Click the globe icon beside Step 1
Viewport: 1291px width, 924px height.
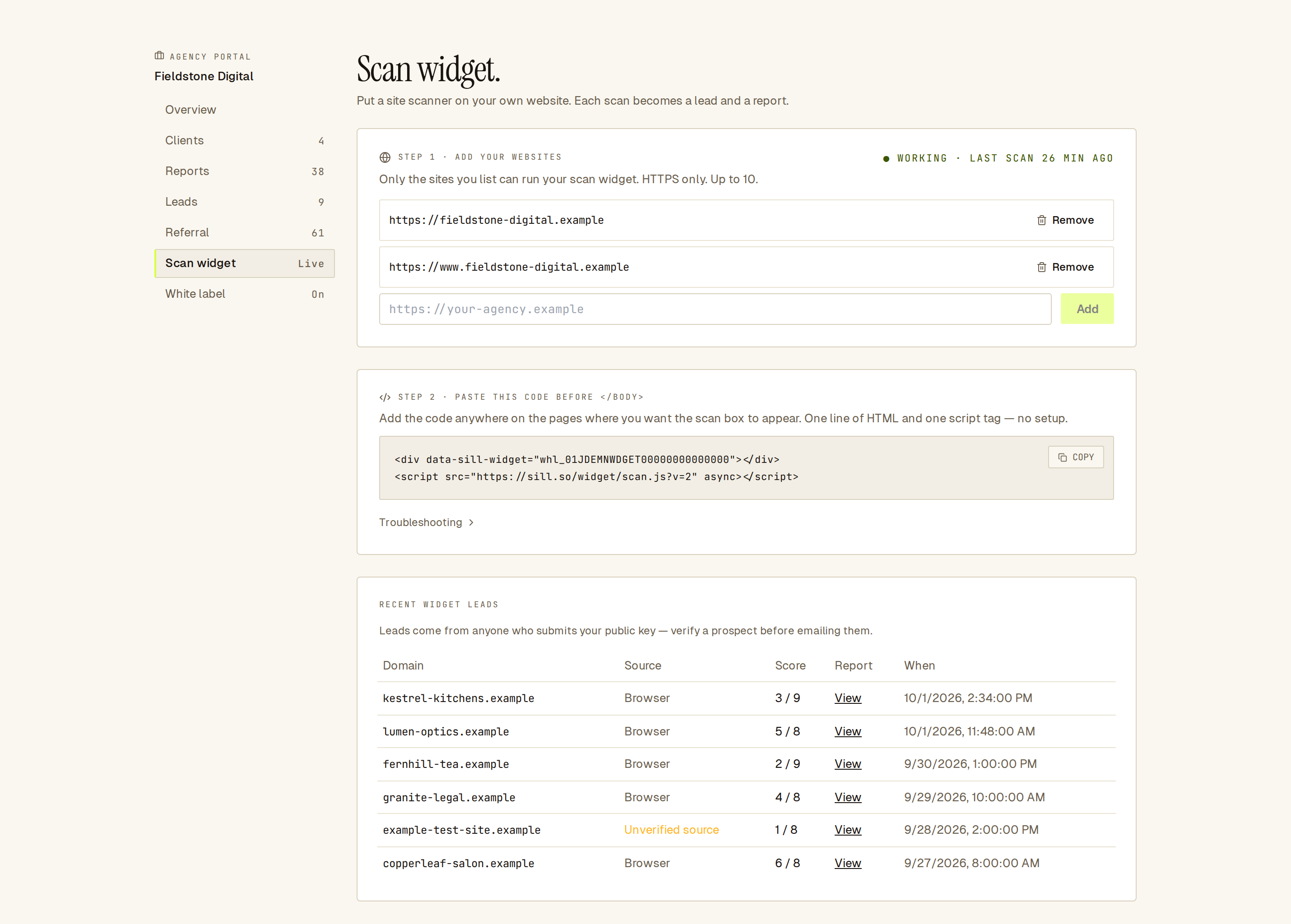pyautogui.click(x=385, y=157)
